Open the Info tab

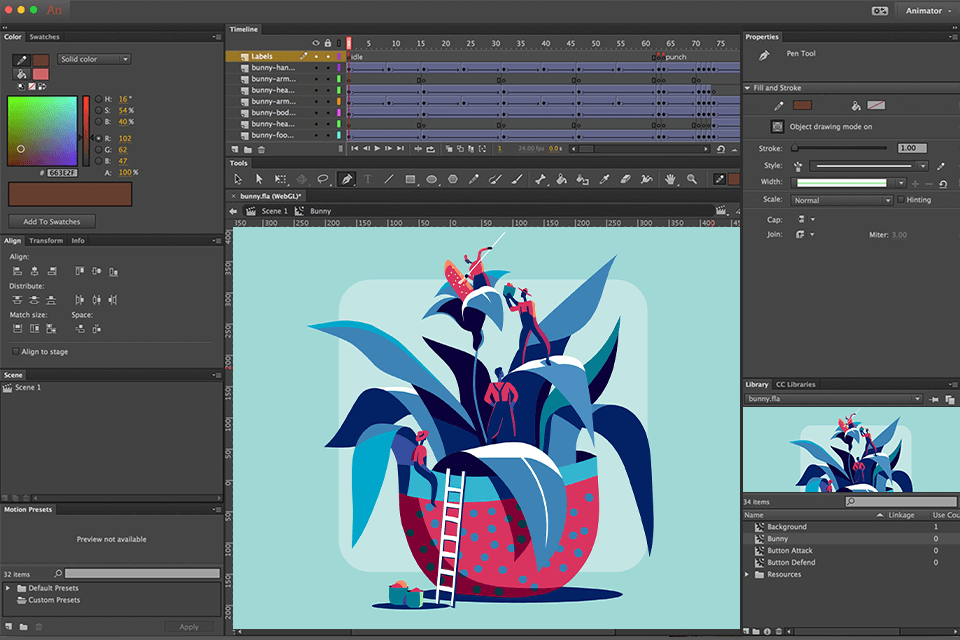tap(78, 241)
